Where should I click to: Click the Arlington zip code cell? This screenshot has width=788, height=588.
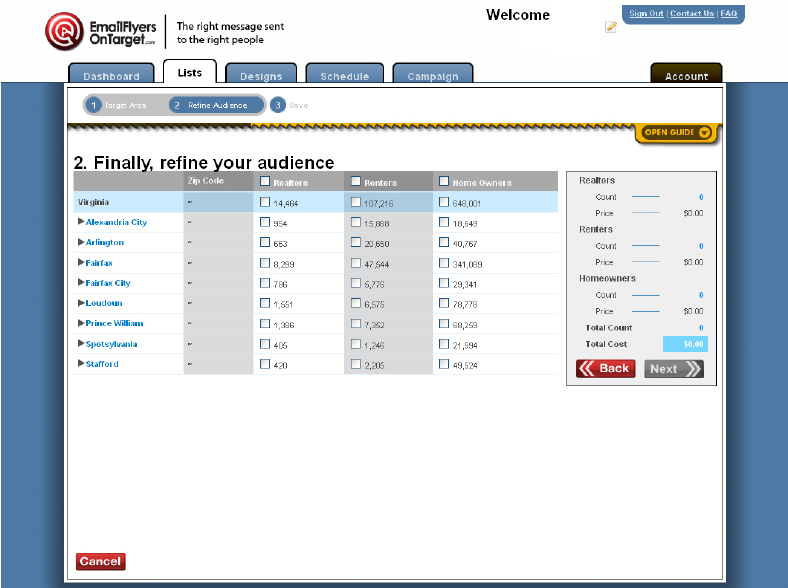point(218,242)
